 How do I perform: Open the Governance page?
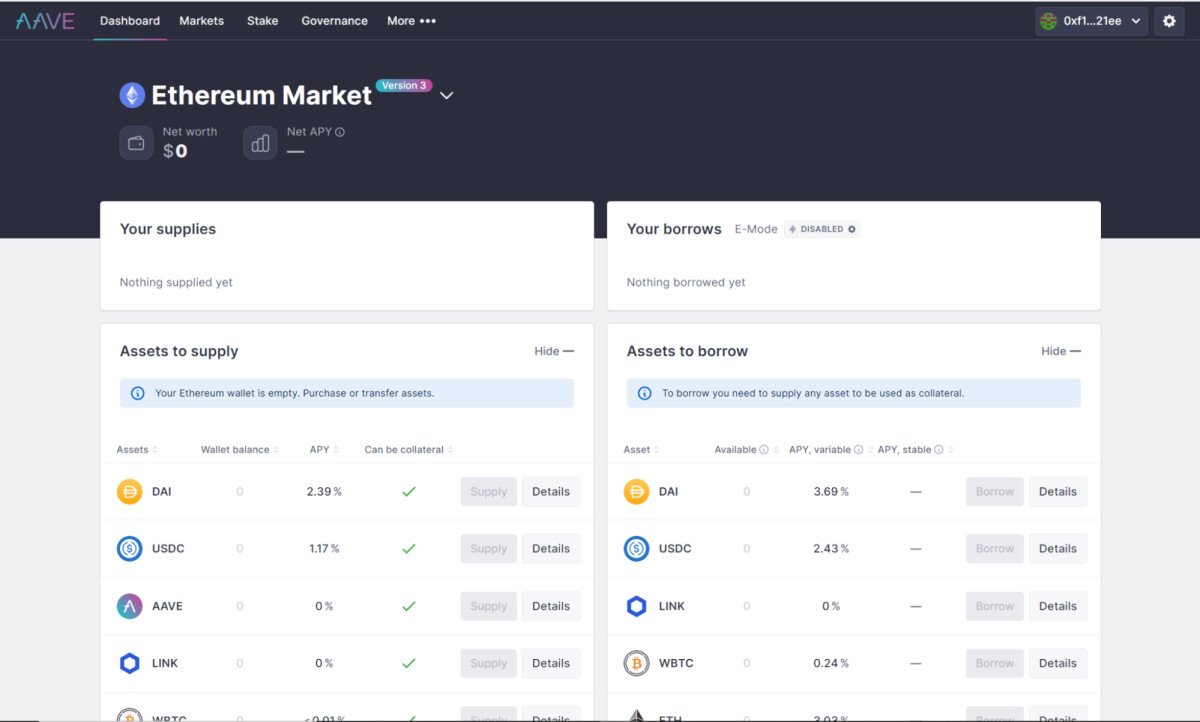[334, 20]
